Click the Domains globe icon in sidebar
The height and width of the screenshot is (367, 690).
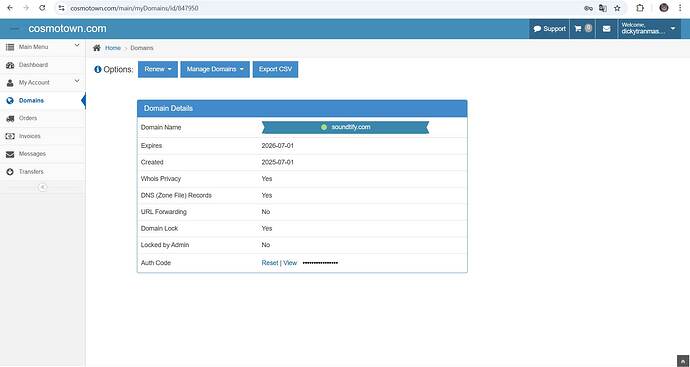point(10,100)
